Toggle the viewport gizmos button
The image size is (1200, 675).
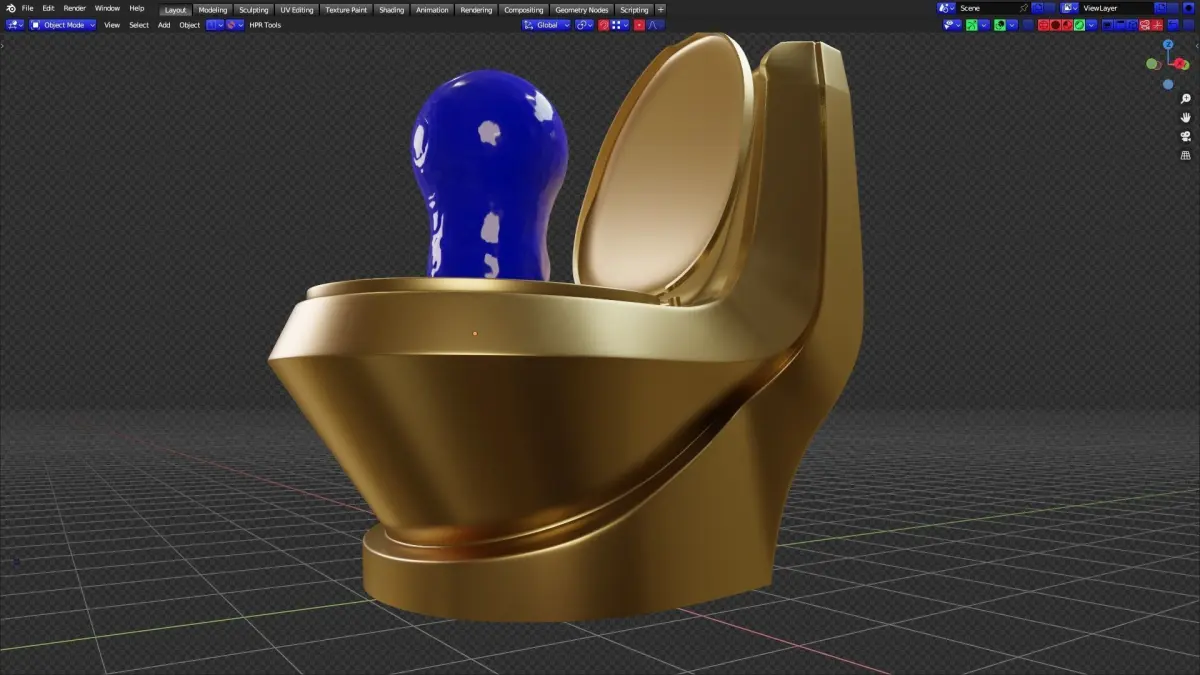coord(971,25)
